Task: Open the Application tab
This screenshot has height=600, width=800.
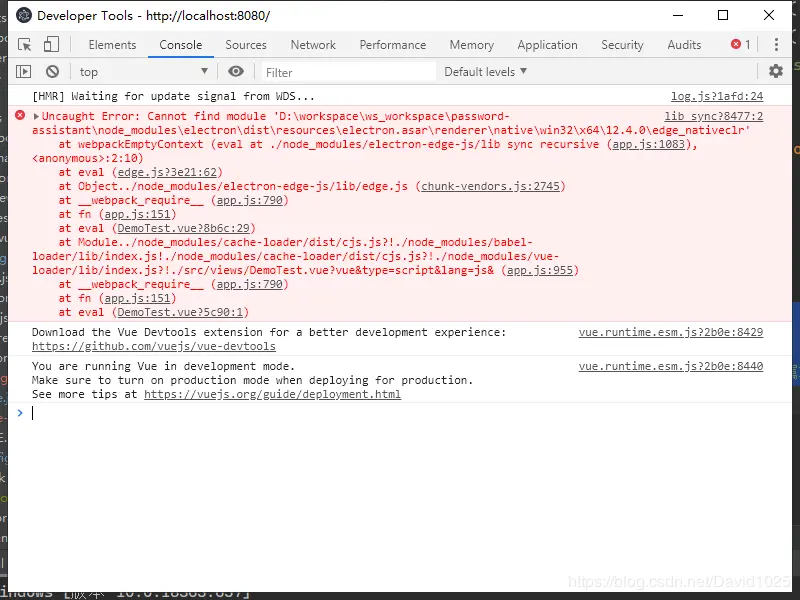Action: (547, 45)
